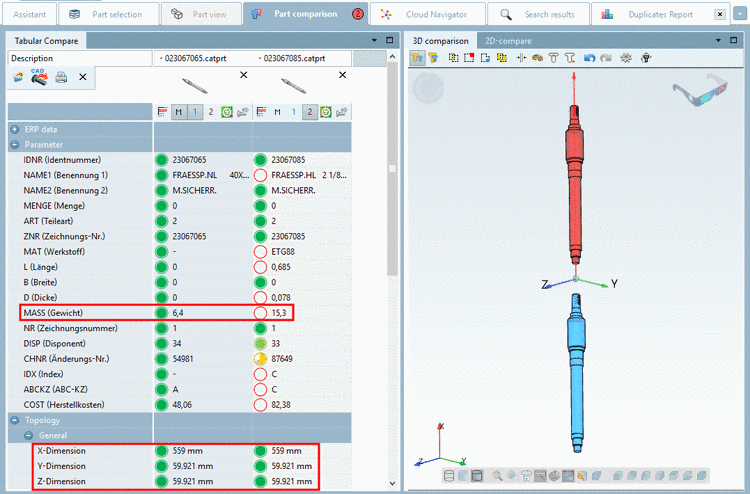Select the 3D comparison tab
750x494 pixels.
[441, 41]
